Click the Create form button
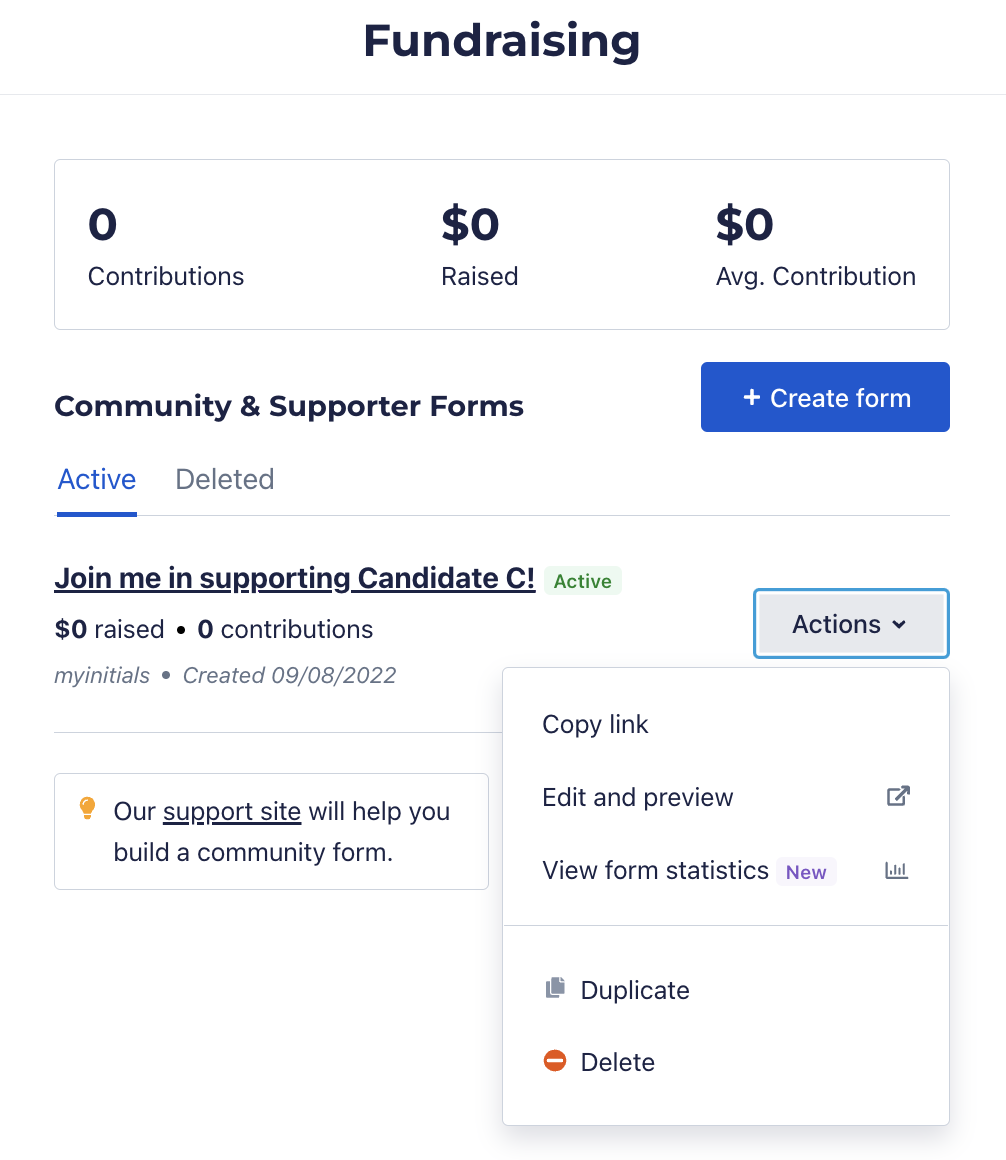This screenshot has height=1160, width=1006. pos(826,397)
